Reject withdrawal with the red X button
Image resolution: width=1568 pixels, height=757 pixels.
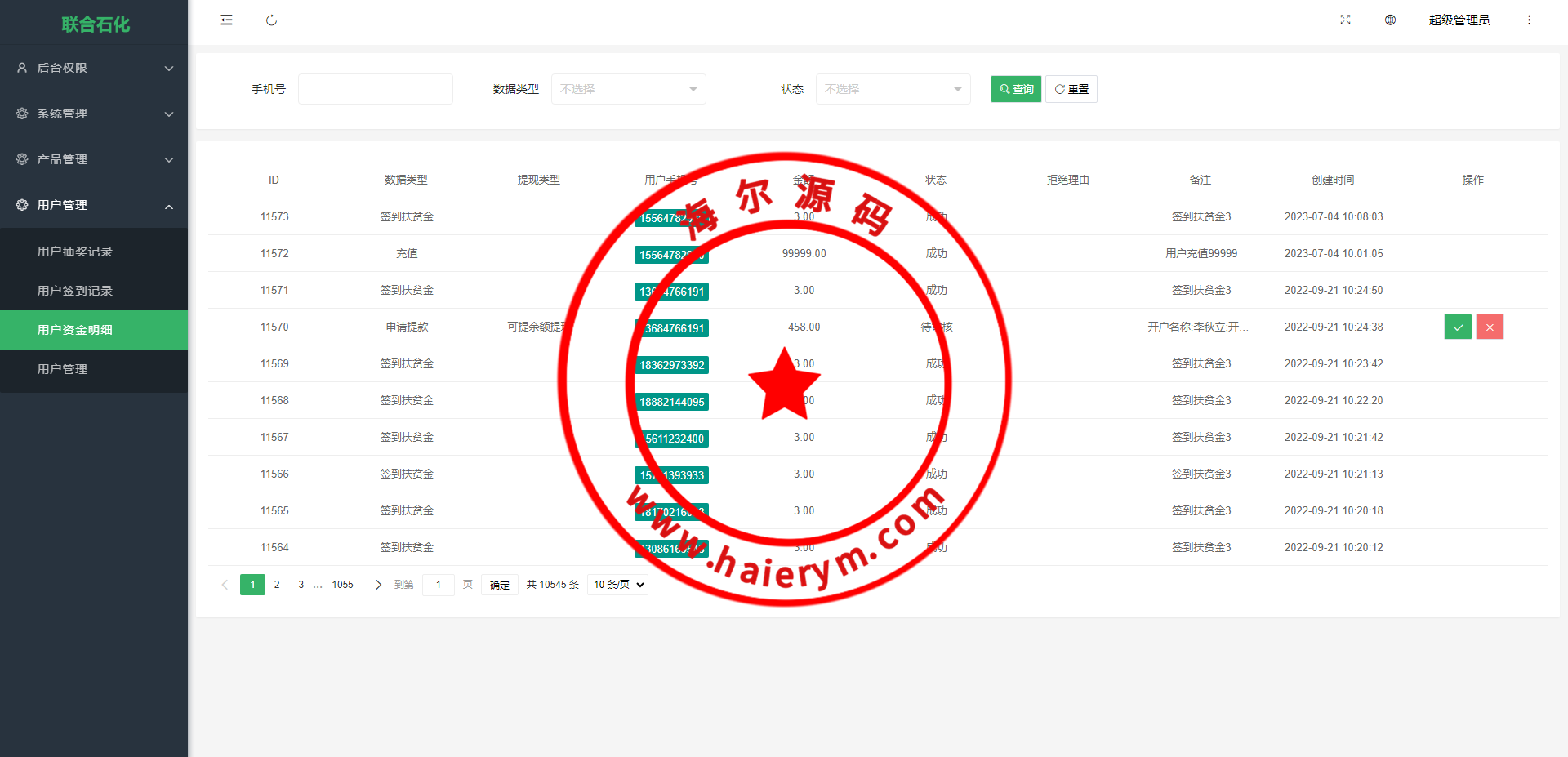[x=1490, y=327]
